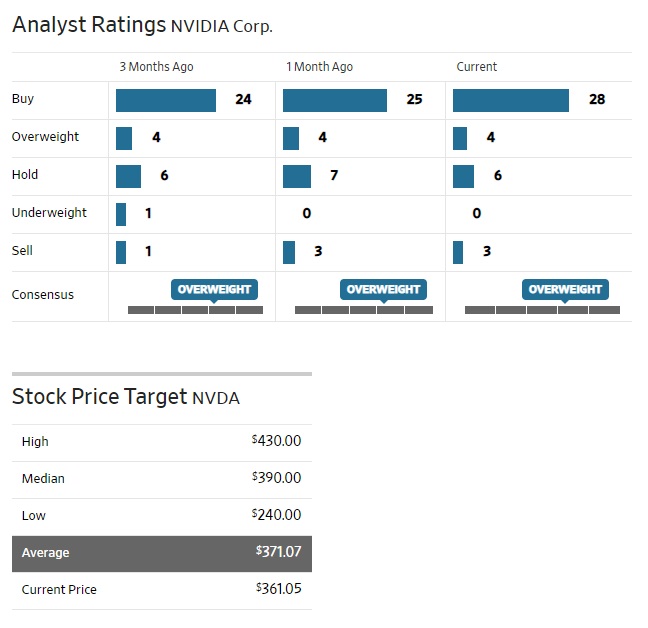The width and height of the screenshot is (648, 628).
Task: Click the Current column header
Action: [x=476, y=67]
